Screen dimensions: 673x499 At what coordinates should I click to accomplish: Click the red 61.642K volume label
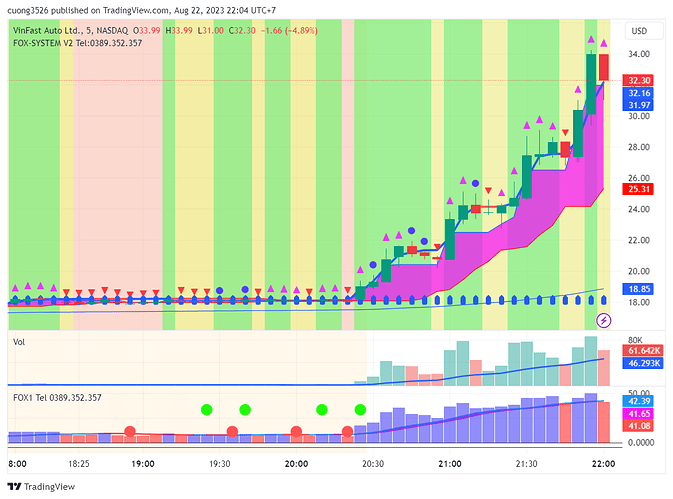(643, 351)
